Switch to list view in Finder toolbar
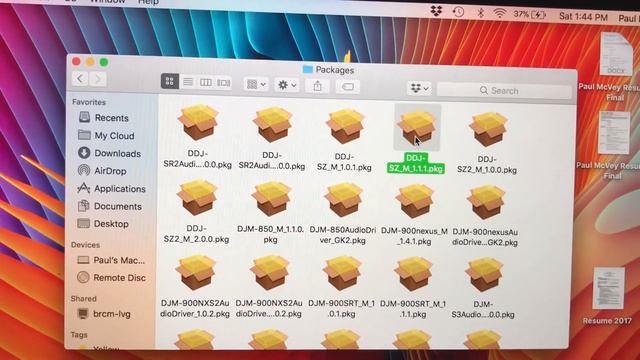The width and height of the screenshot is (640, 360). 188,82
